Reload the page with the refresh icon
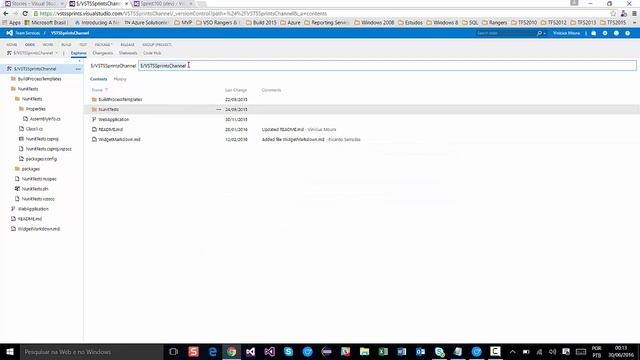The height and width of the screenshot is (360, 640). pyautogui.click(x=25, y=13)
